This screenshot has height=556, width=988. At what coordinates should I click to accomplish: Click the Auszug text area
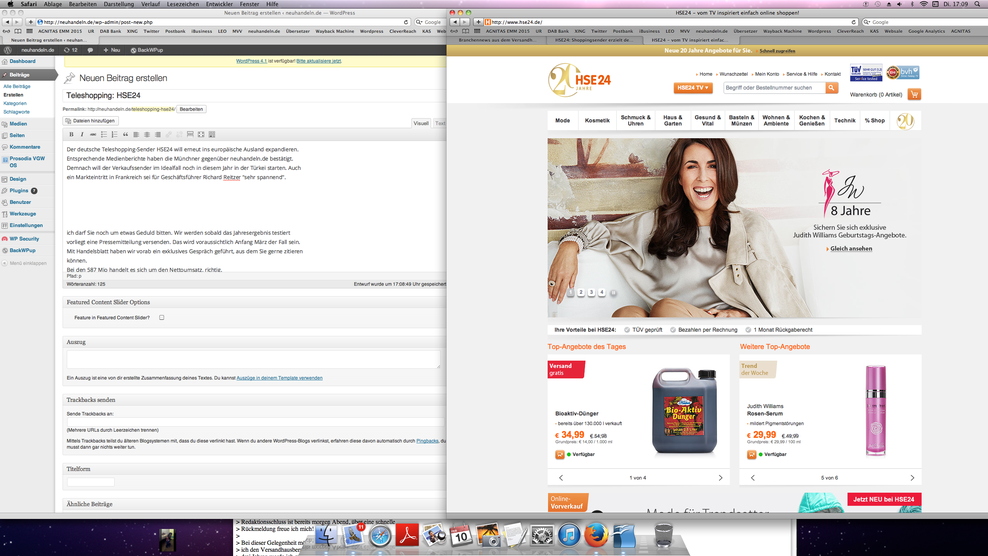[253, 359]
